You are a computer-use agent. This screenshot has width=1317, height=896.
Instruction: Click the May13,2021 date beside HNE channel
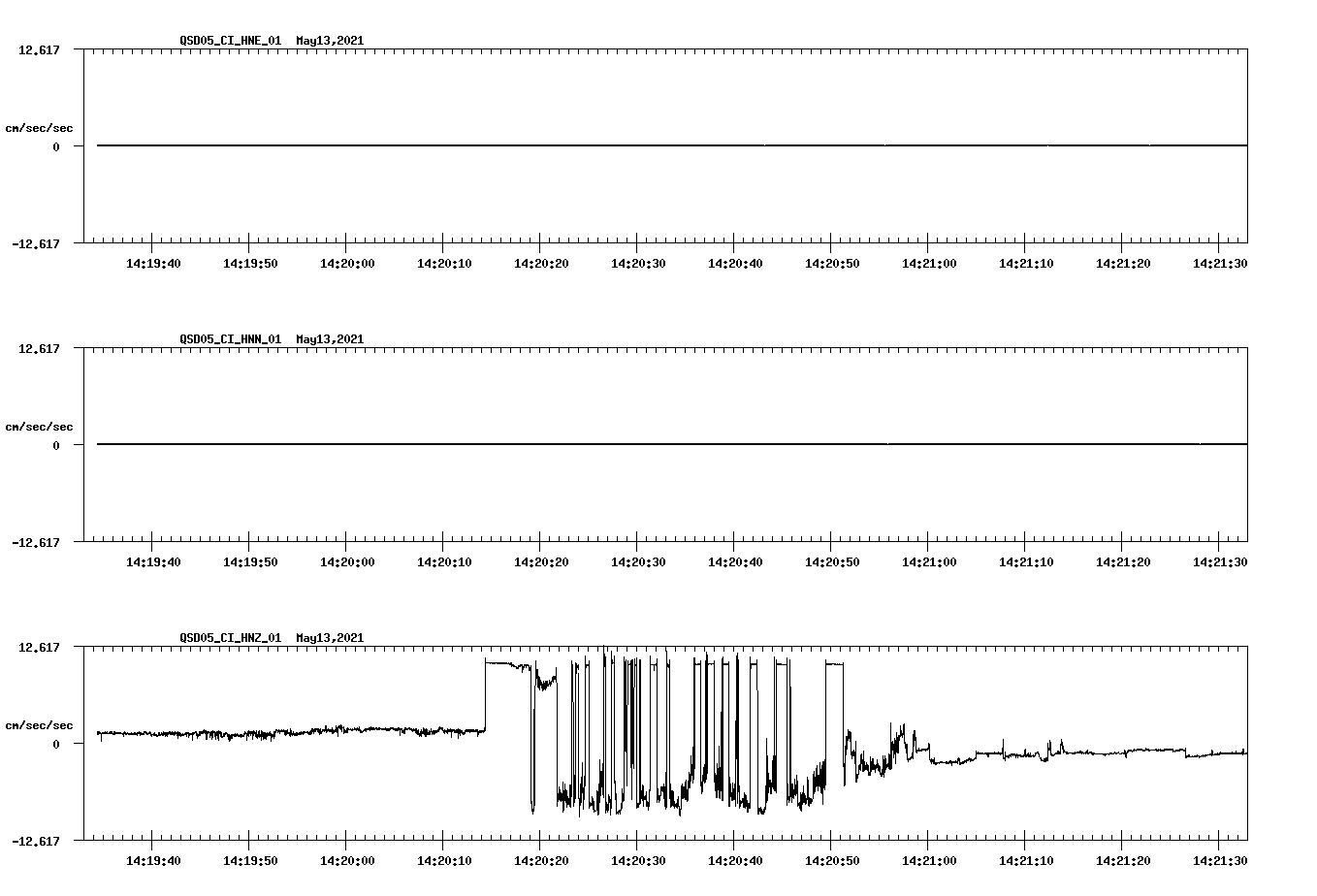[329, 42]
